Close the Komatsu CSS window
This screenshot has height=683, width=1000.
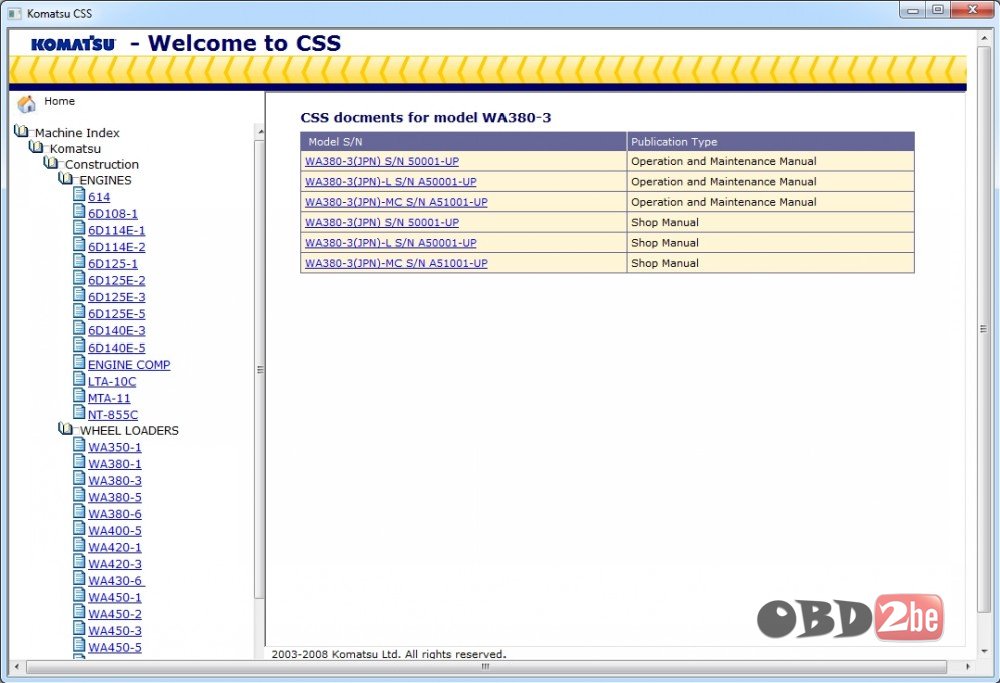(973, 10)
